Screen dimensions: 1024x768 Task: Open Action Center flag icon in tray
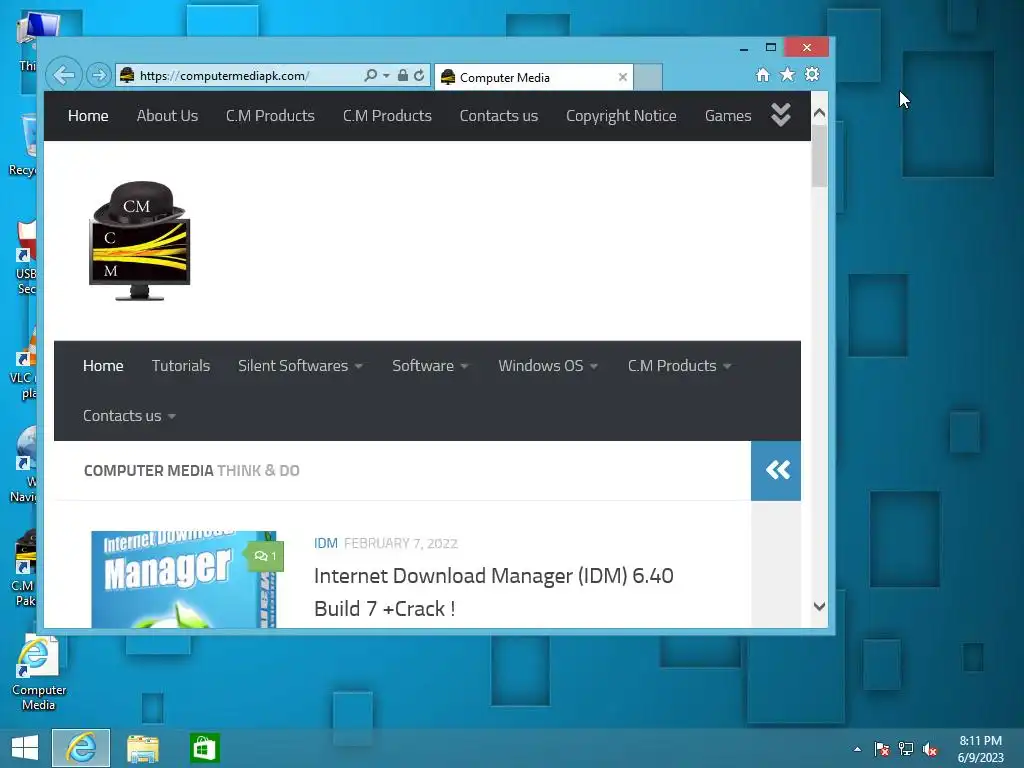click(882, 749)
